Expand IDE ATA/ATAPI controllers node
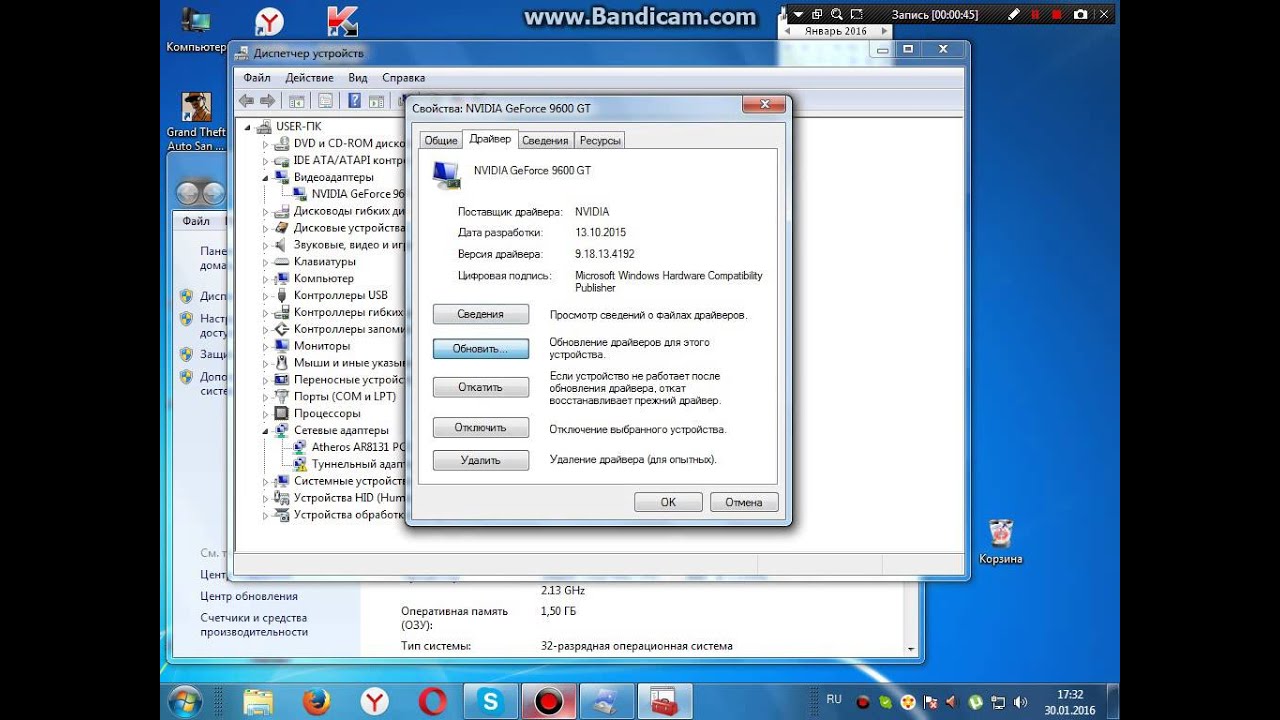This screenshot has width=1280, height=720. [x=266, y=160]
